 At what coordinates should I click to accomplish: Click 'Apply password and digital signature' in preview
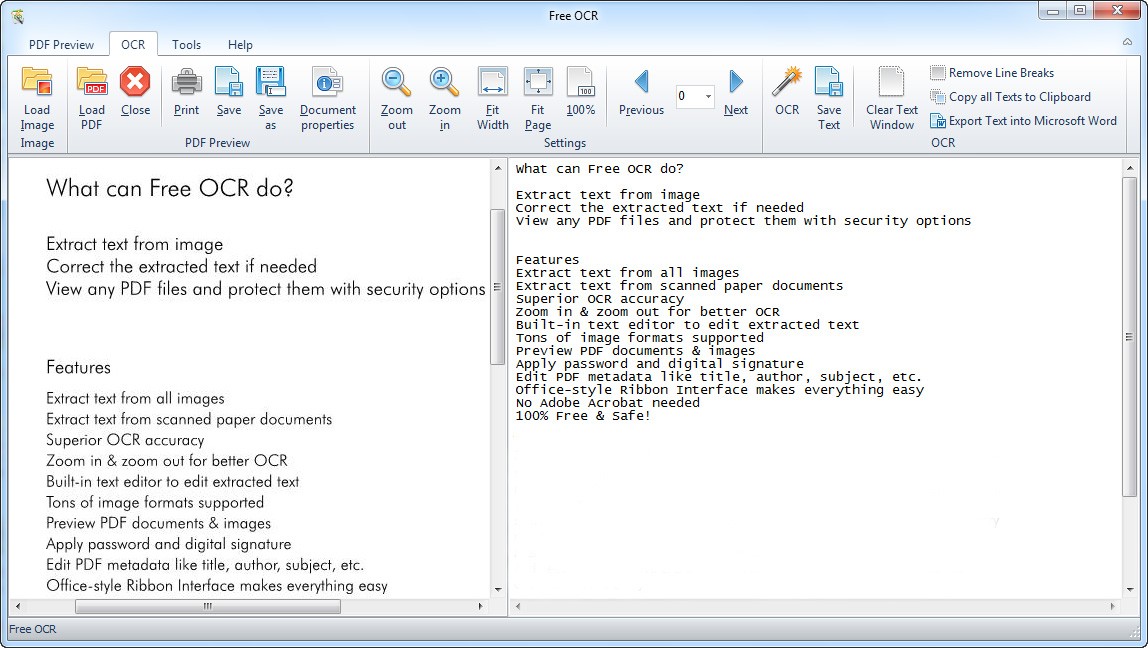[168, 544]
